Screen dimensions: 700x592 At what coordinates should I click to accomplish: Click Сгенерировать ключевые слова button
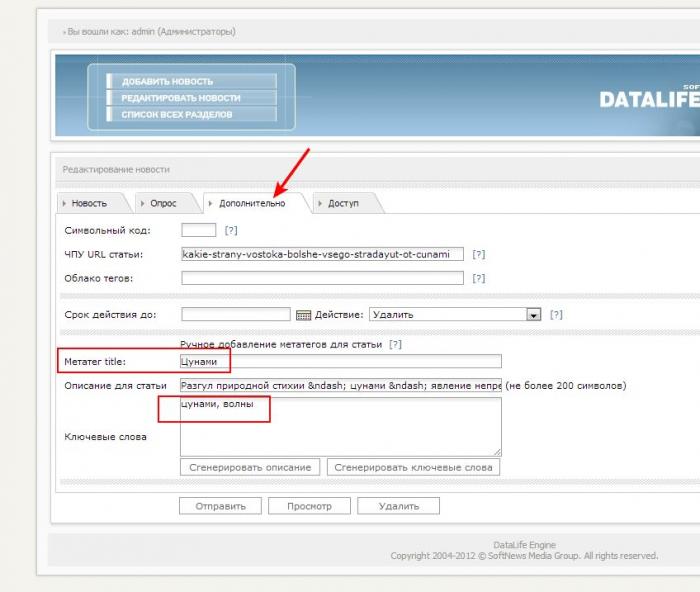click(x=413, y=467)
